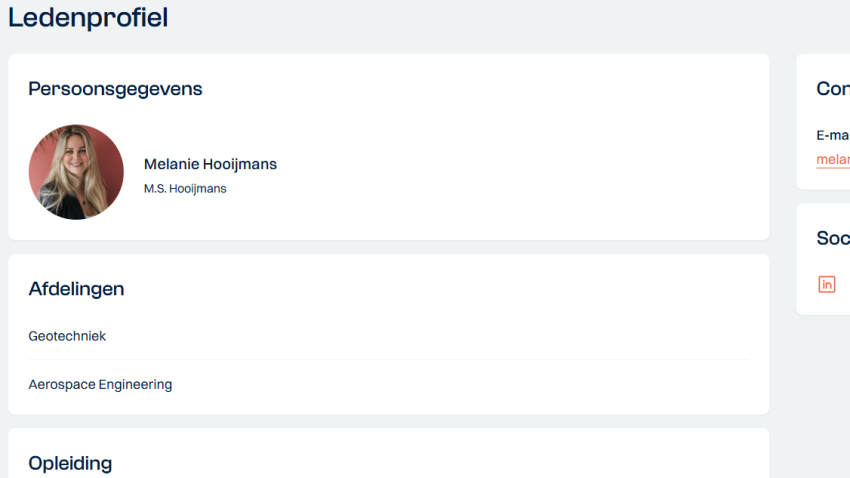850x478 pixels.
Task: Click the full name Melanie Hooijmans
Action: [210, 164]
